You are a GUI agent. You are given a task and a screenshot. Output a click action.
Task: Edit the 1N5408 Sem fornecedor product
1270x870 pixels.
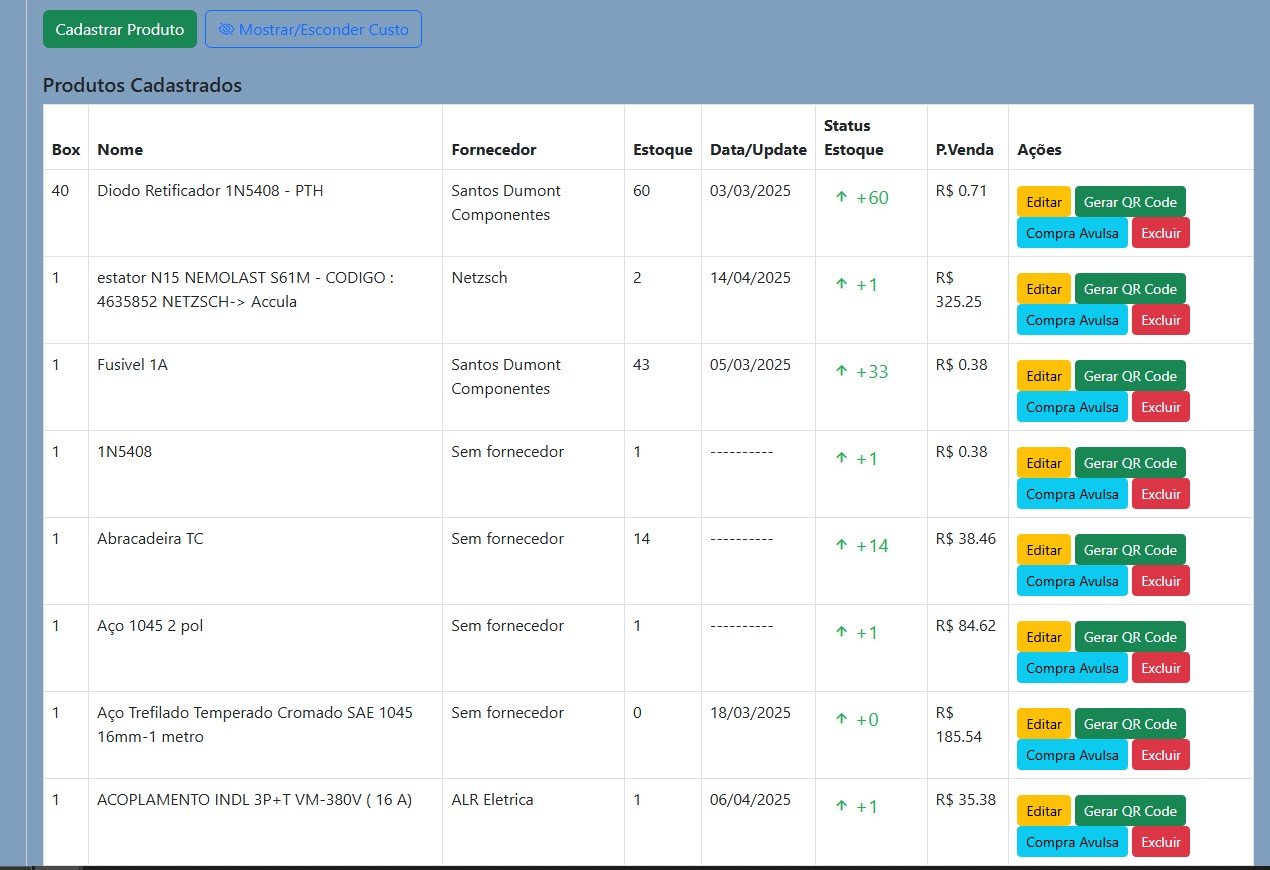(x=1044, y=463)
